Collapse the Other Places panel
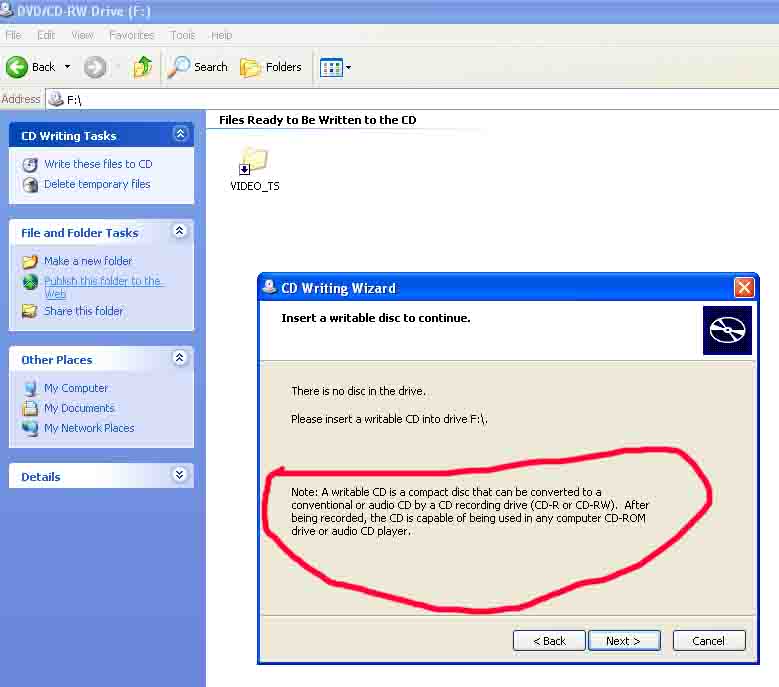Image resolution: width=779 pixels, height=687 pixels. 180,358
